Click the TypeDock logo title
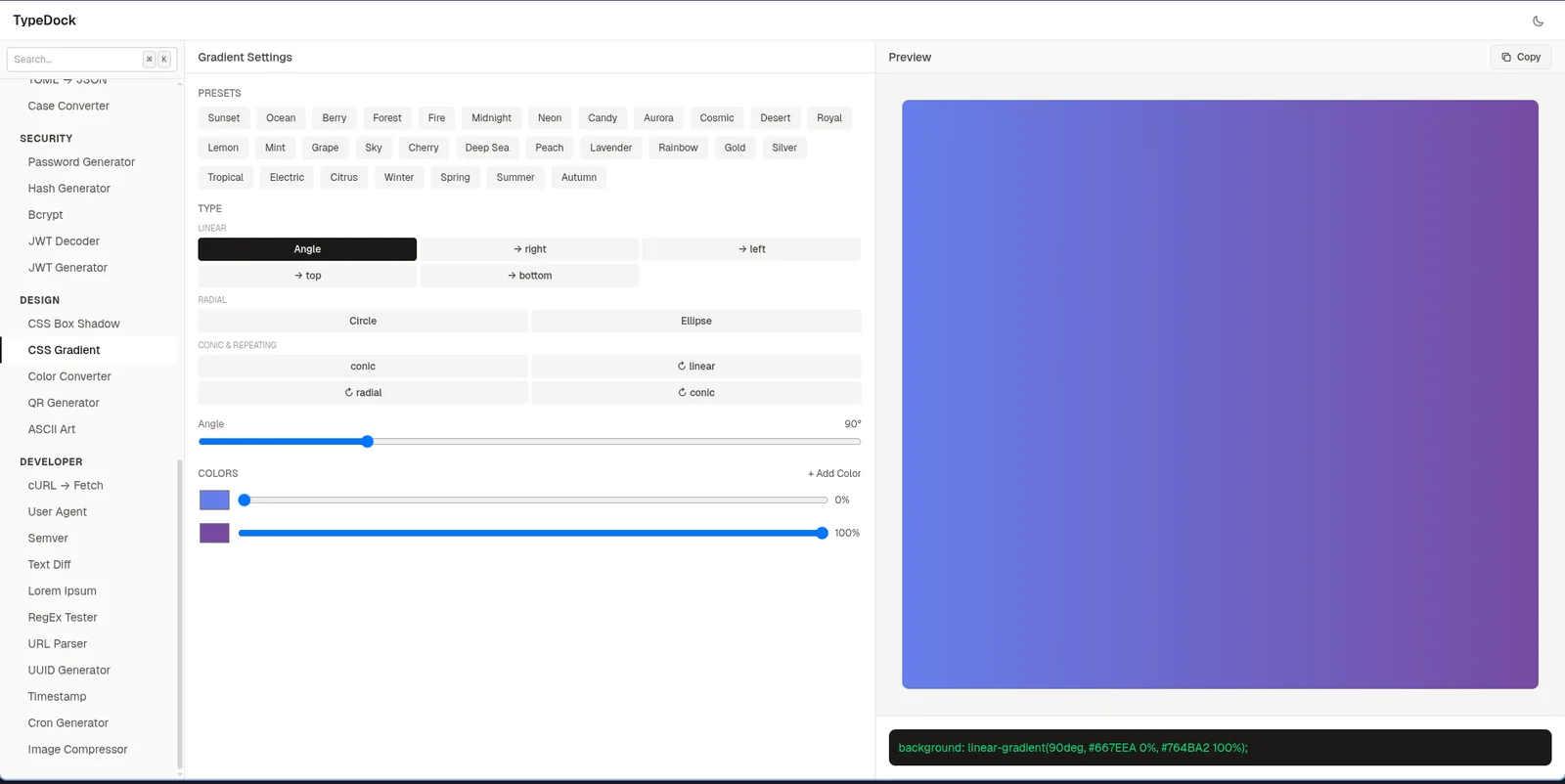 click(x=44, y=21)
